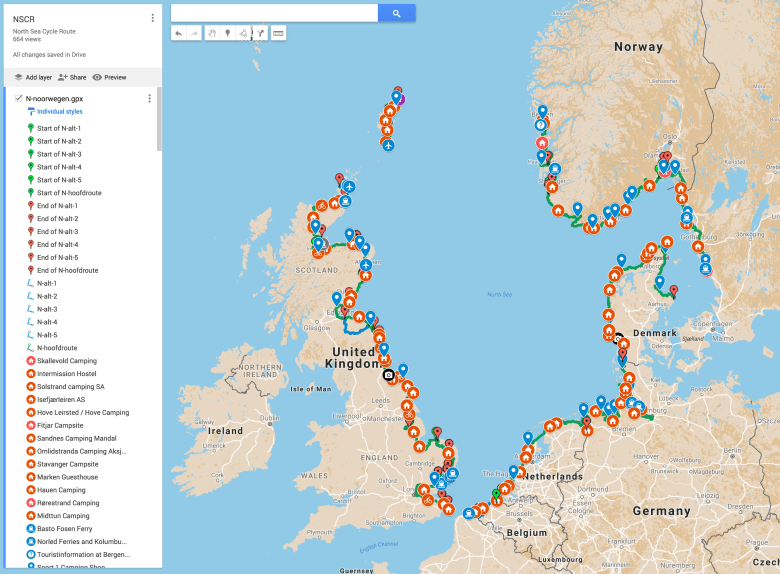
Task: Select the Draw a line tool
Action: 244,33
